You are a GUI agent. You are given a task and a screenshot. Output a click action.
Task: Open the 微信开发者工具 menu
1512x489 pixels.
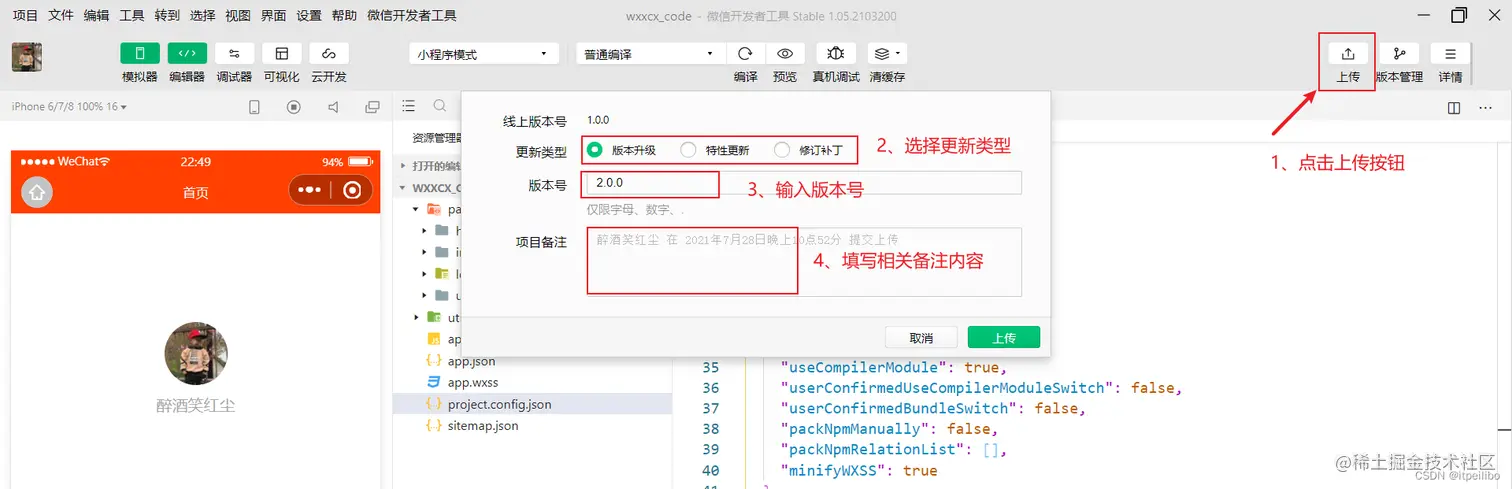tap(412, 15)
